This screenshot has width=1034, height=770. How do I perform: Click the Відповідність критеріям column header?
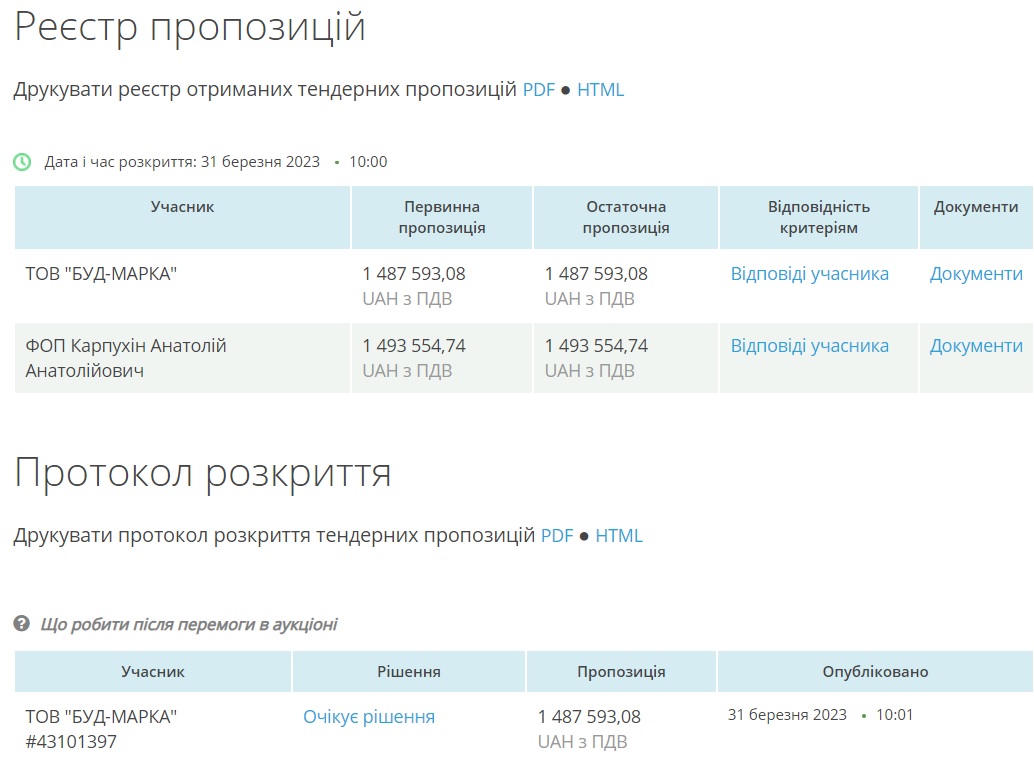click(x=819, y=217)
